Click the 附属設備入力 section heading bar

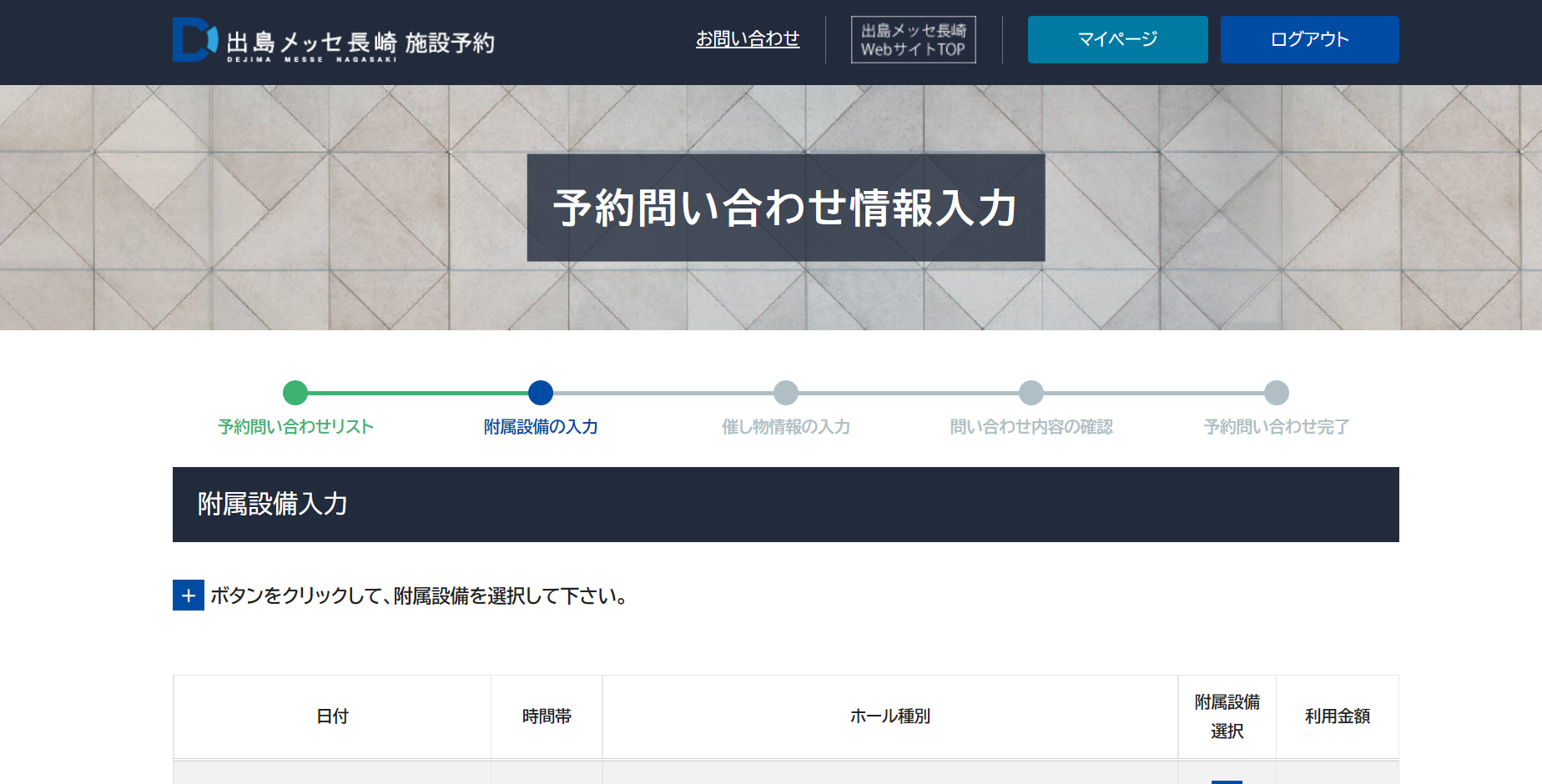pos(785,505)
